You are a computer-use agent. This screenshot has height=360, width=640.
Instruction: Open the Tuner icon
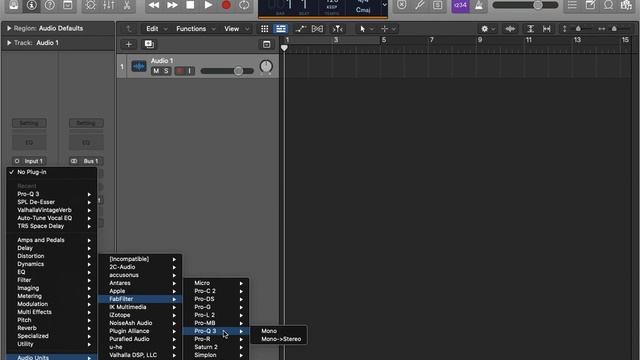coord(420,5)
